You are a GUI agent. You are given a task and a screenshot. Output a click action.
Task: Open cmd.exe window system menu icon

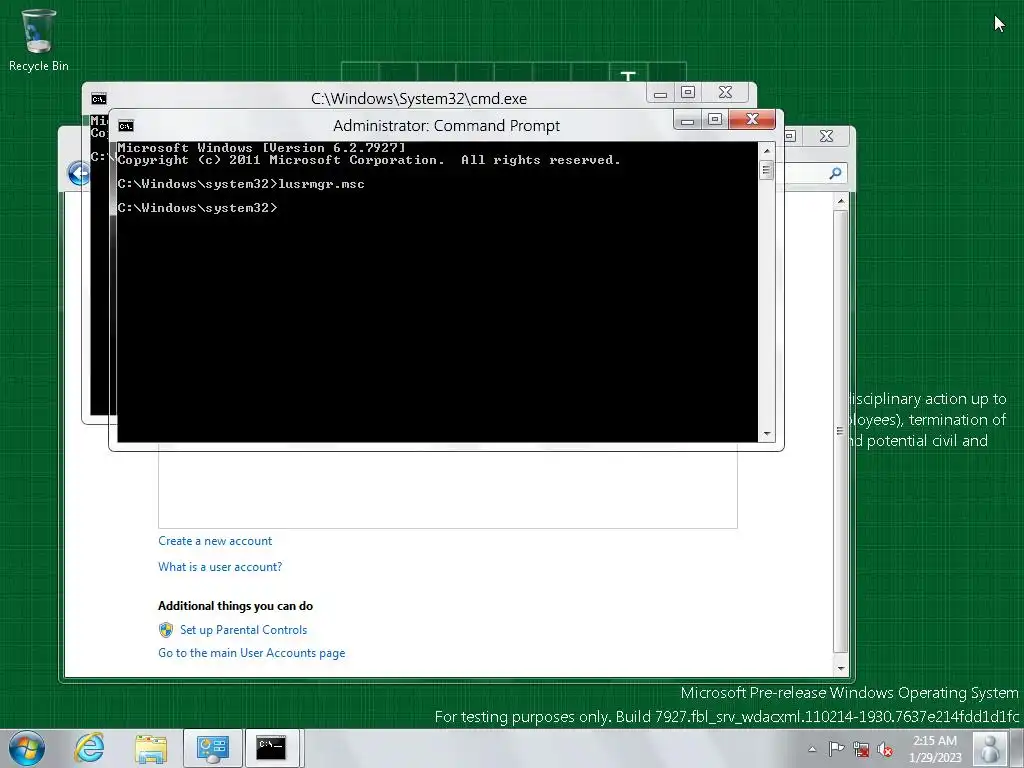[x=99, y=99]
